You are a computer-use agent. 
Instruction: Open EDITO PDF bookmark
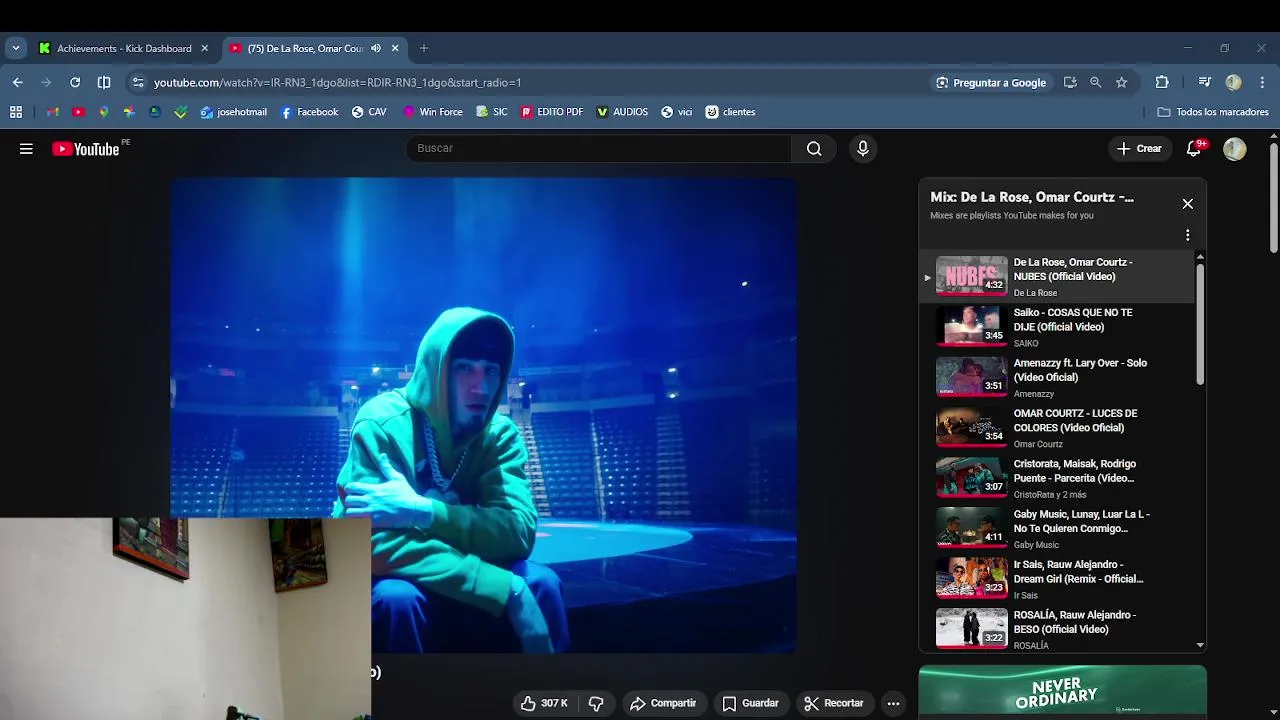coord(552,112)
